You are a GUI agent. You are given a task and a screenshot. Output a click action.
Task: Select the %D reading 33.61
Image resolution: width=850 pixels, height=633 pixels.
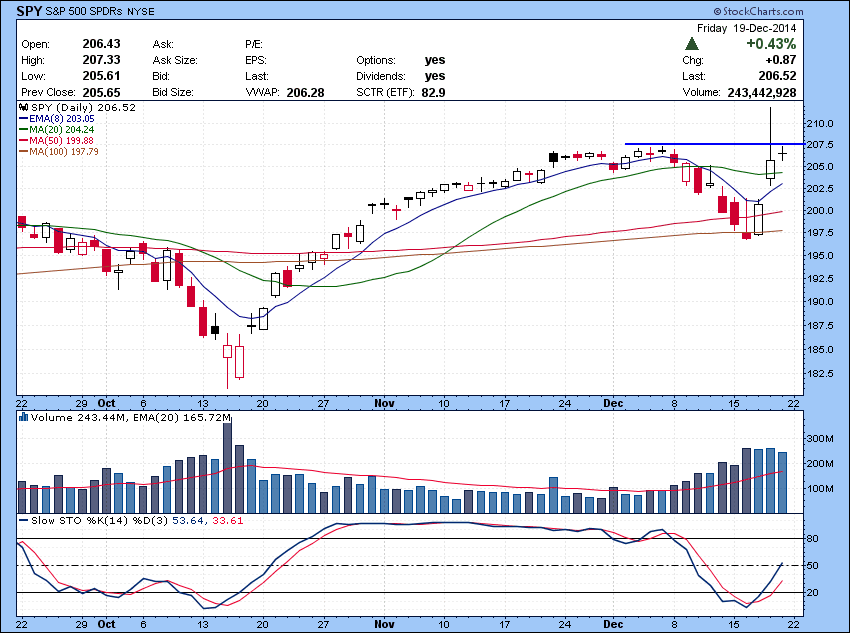(x=227, y=520)
